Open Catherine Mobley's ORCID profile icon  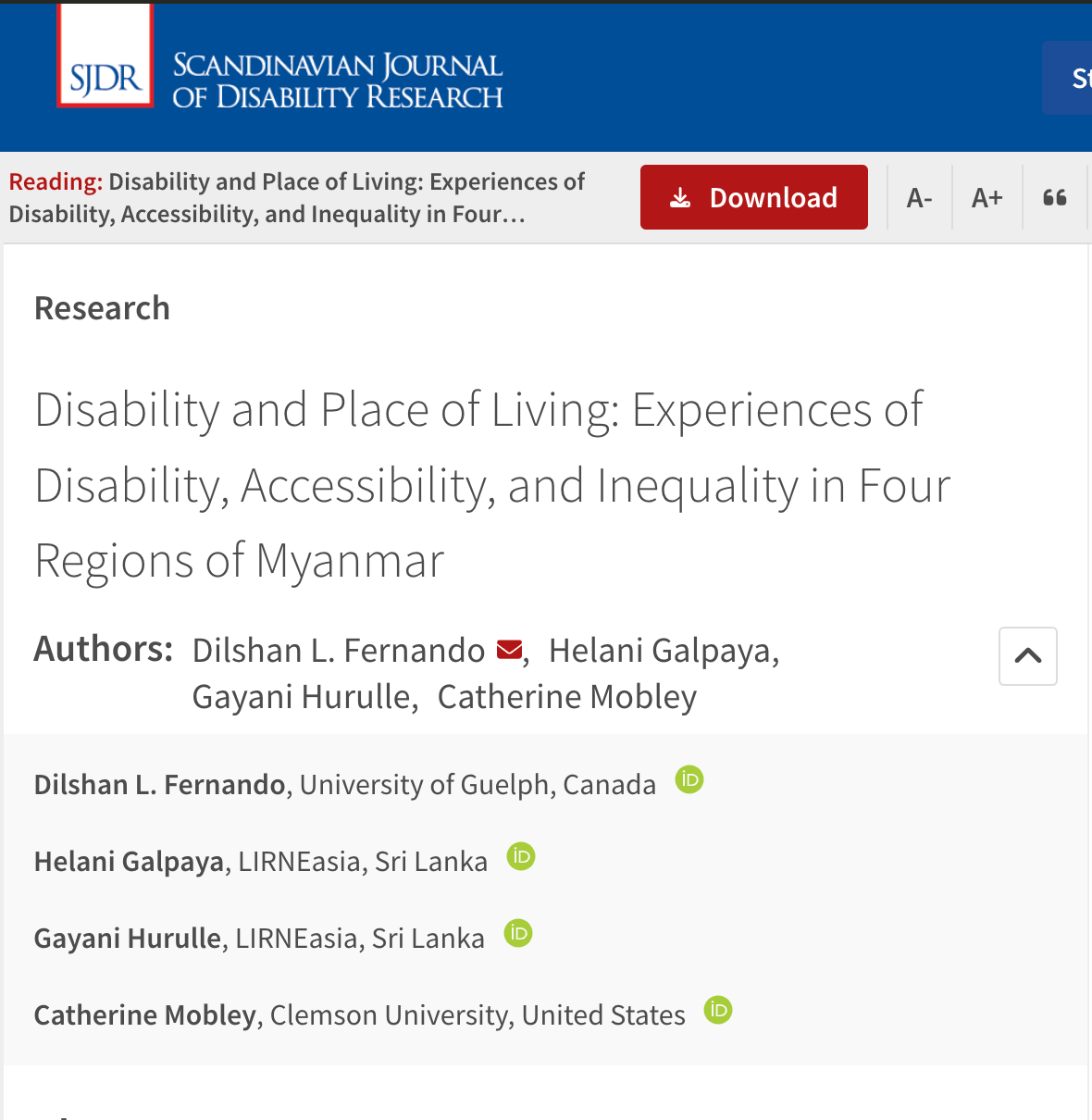tap(717, 1011)
